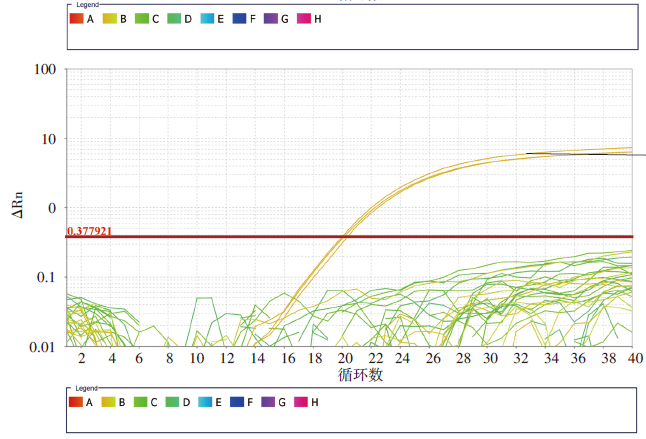
Task: Click the green C swatch in upper legend
Action: (142, 19)
